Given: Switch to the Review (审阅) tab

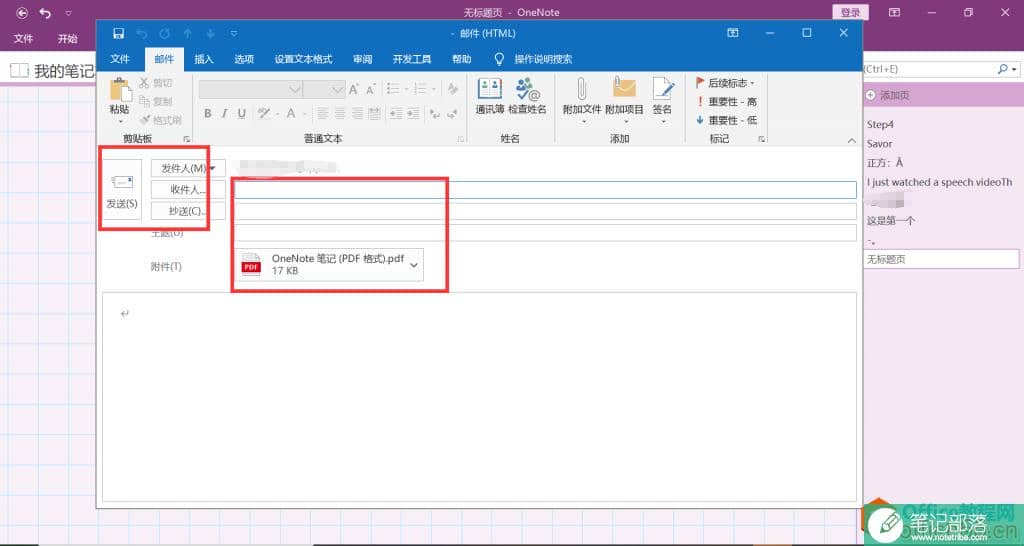Looking at the screenshot, I should [362, 59].
